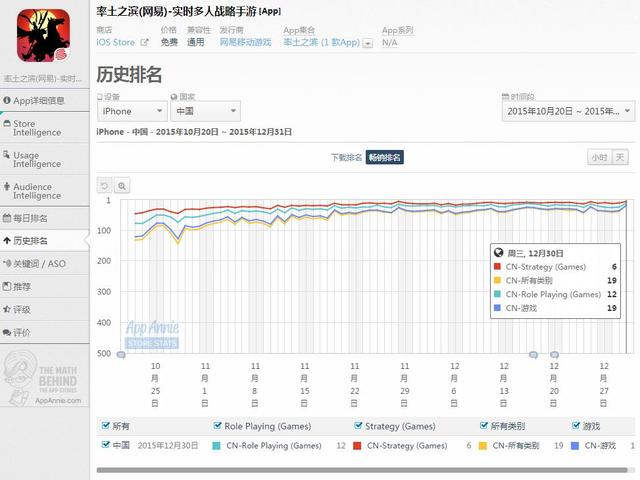
Task: Click the chart event marker near 12月20日
Action: [x=554, y=355]
